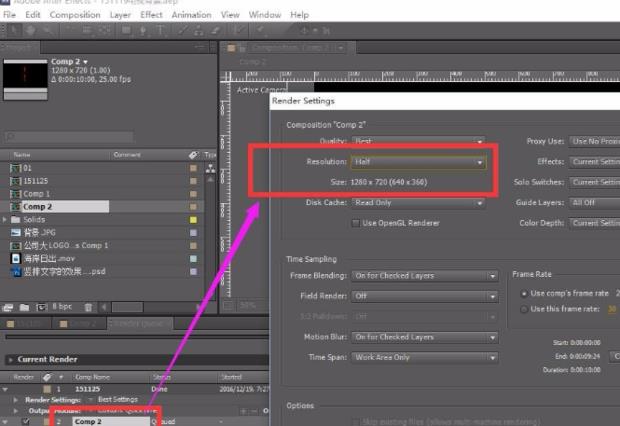Open the Animation menu
620x426 pixels.
192,15
